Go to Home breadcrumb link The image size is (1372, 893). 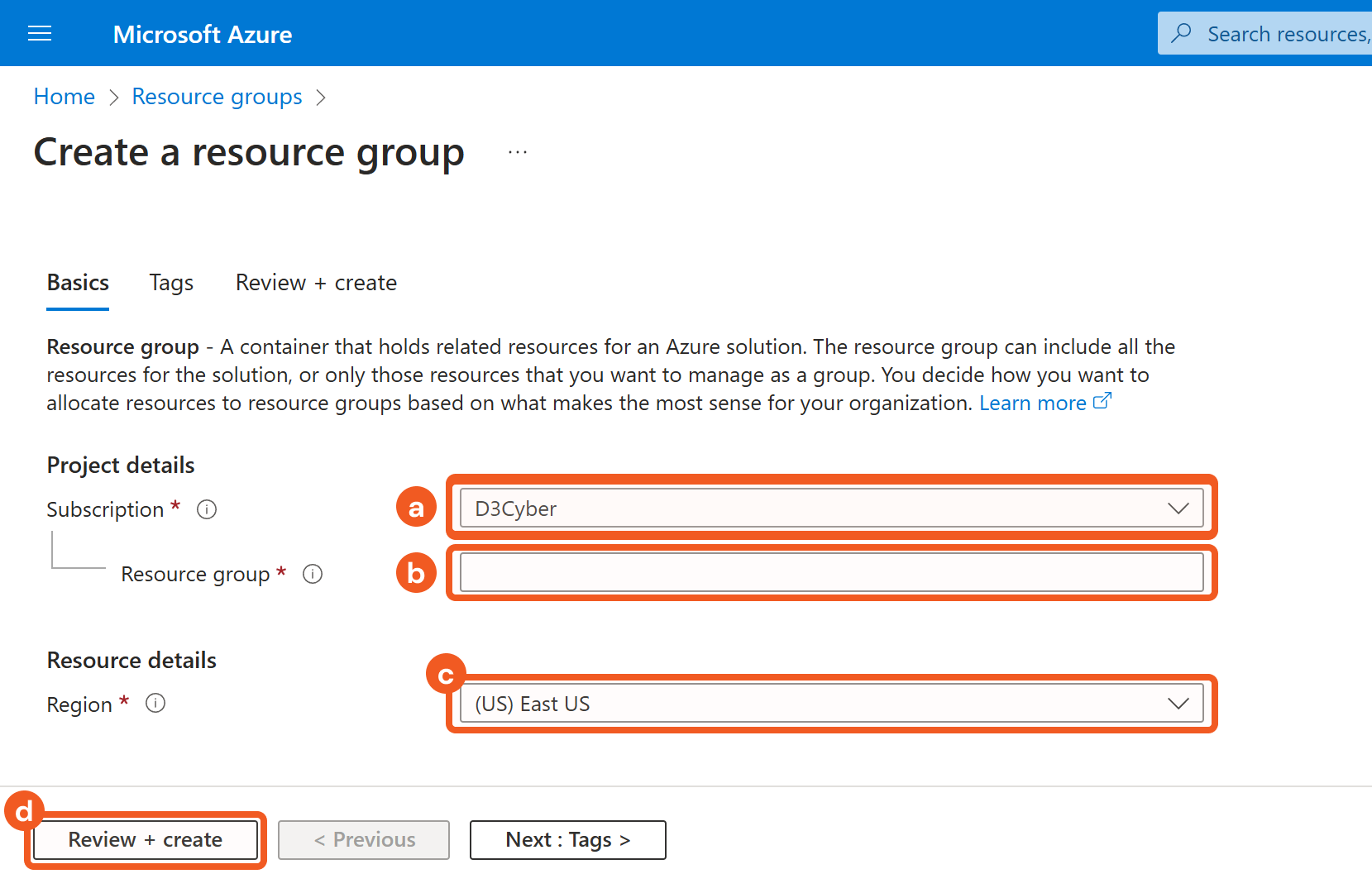click(x=65, y=97)
